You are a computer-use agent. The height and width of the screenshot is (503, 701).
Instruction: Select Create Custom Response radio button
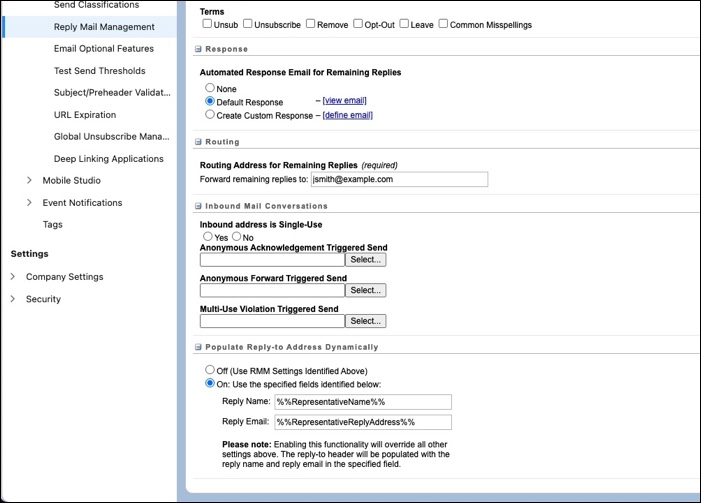[210, 114]
